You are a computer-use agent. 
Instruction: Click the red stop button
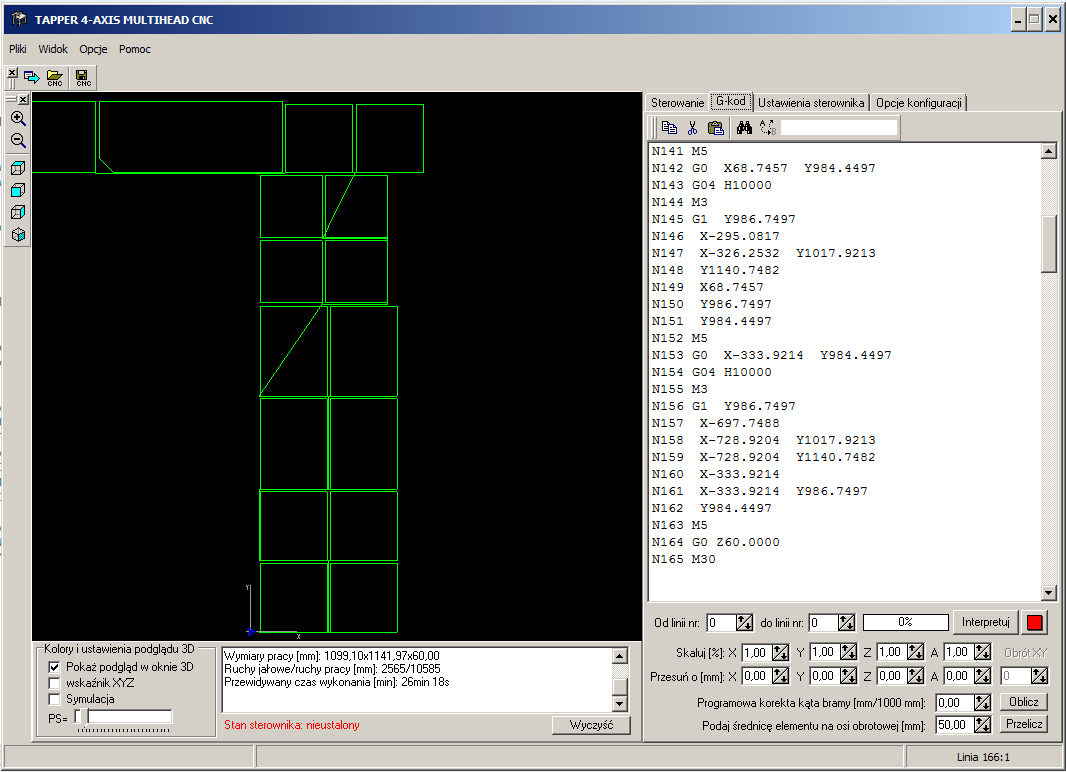pos(1034,622)
